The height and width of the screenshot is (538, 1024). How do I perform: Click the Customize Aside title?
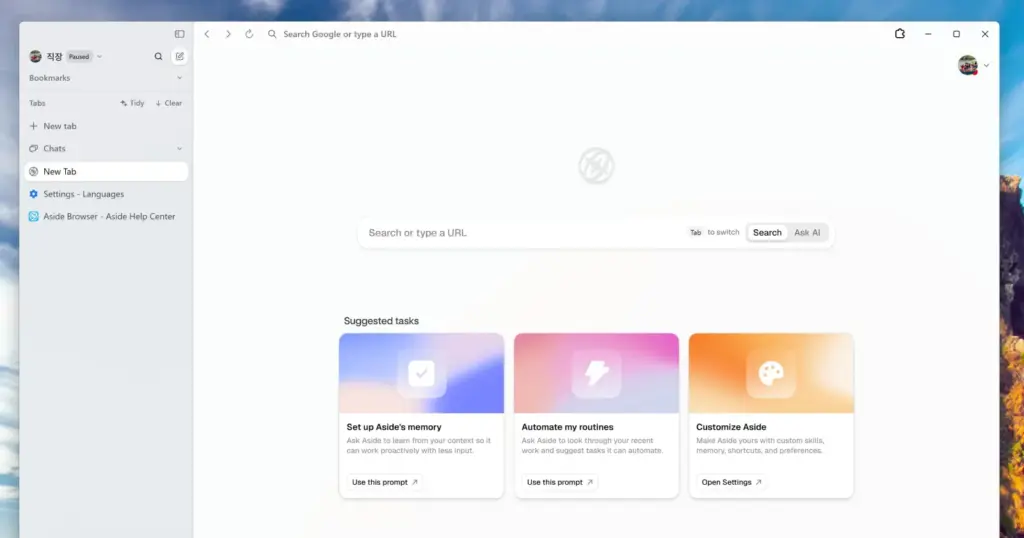click(x=731, y=427)
